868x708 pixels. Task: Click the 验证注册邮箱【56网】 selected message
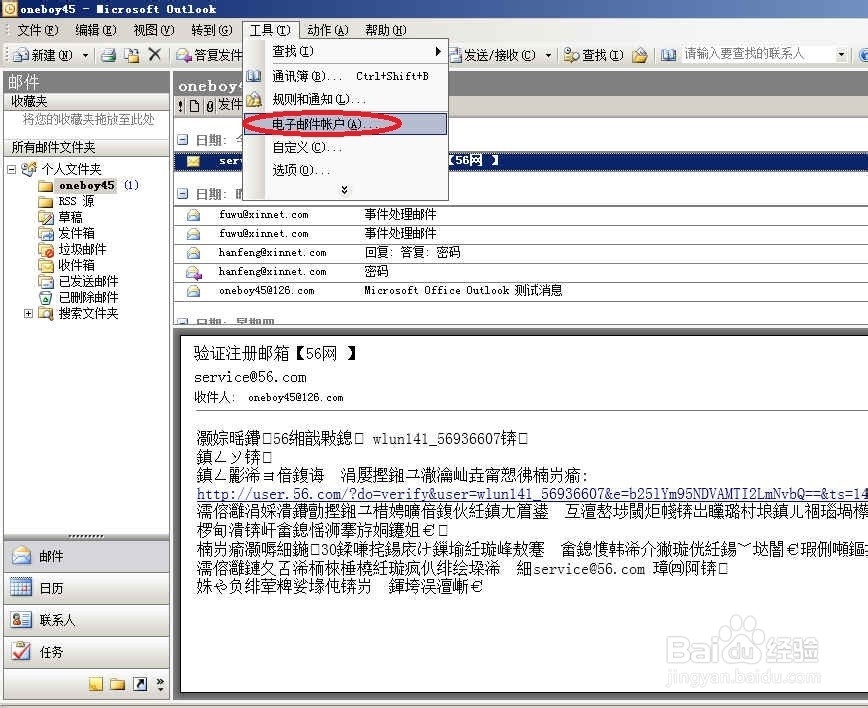520,161
